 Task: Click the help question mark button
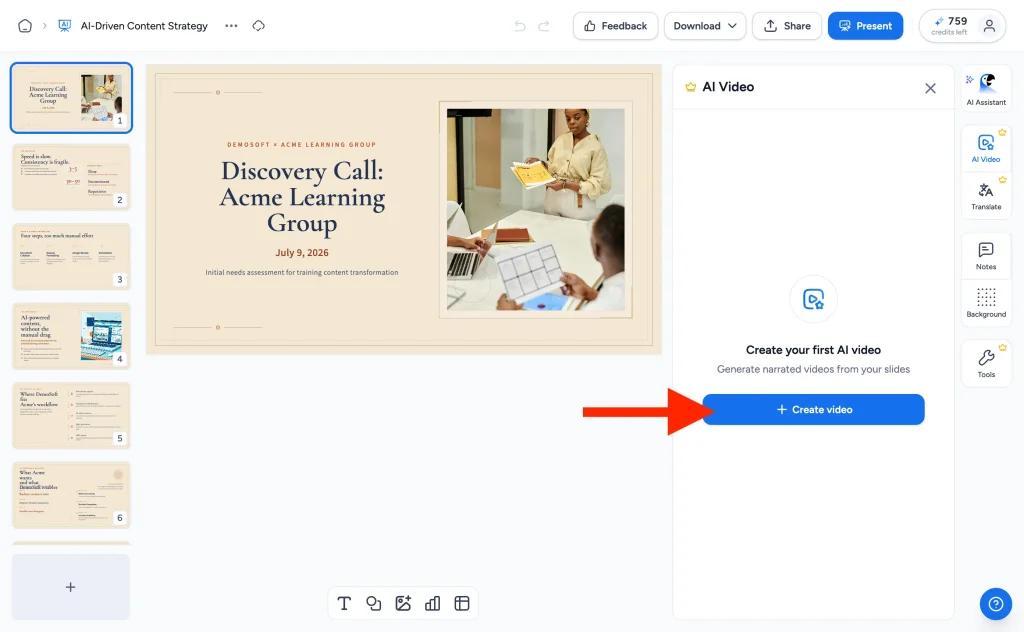(x=995, y=604)
